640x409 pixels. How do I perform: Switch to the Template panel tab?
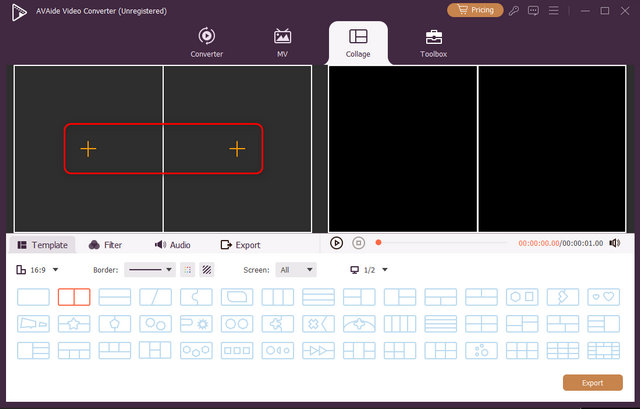[x=42, y=245]
